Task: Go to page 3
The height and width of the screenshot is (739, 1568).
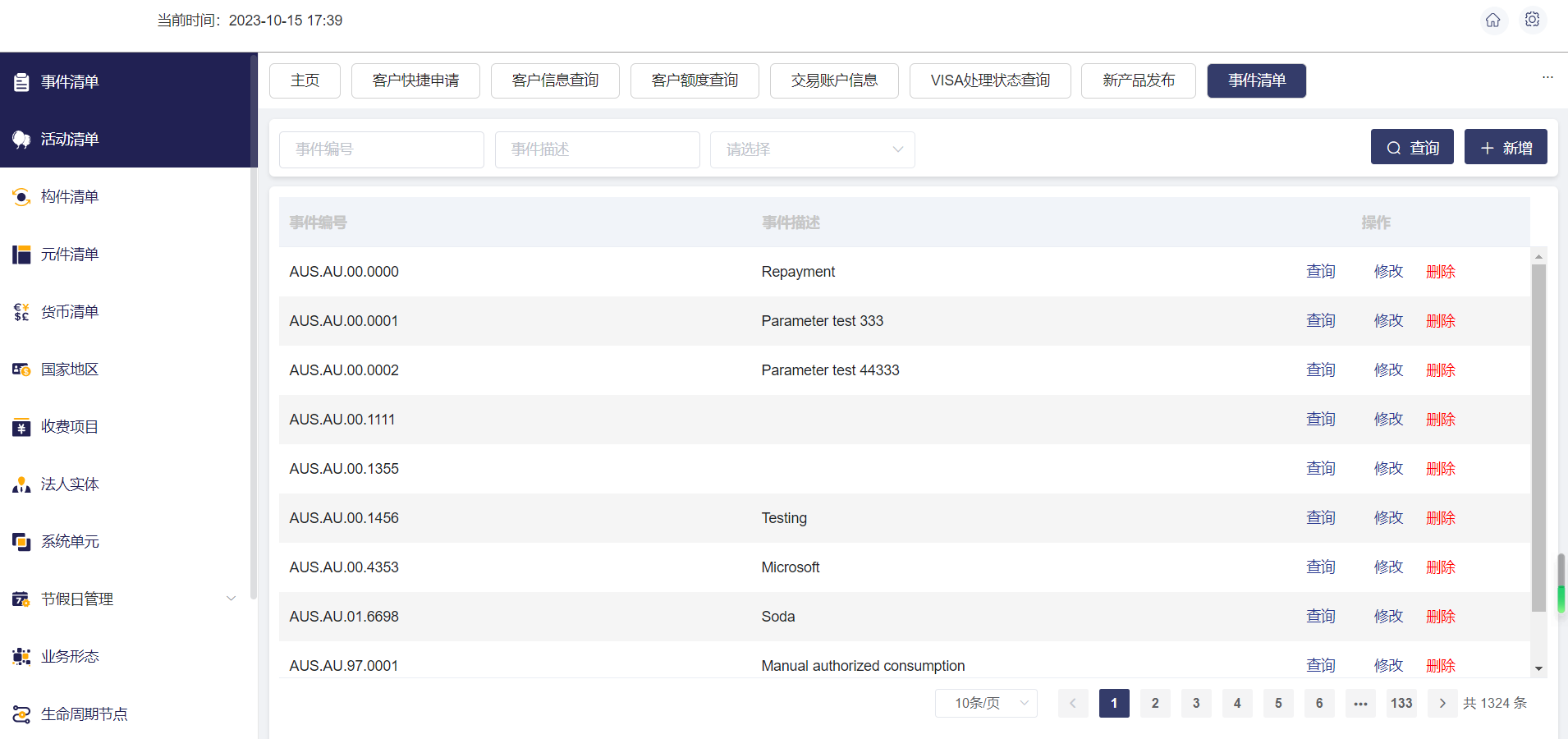Action: (x=1196, y=703)
